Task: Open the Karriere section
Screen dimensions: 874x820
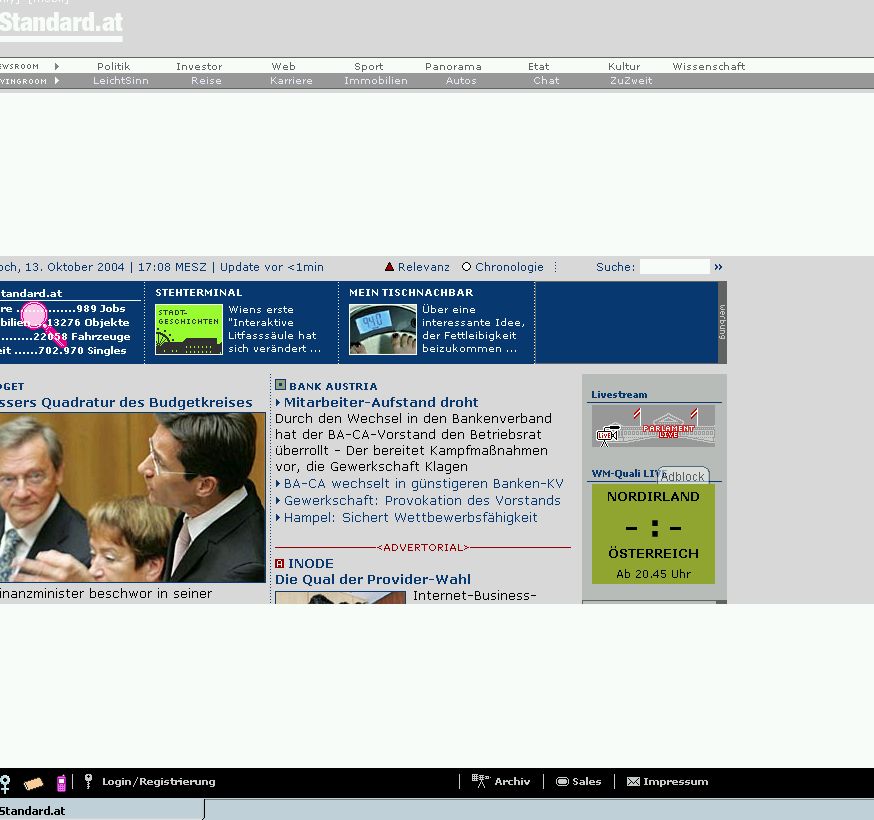Action: 291,81
